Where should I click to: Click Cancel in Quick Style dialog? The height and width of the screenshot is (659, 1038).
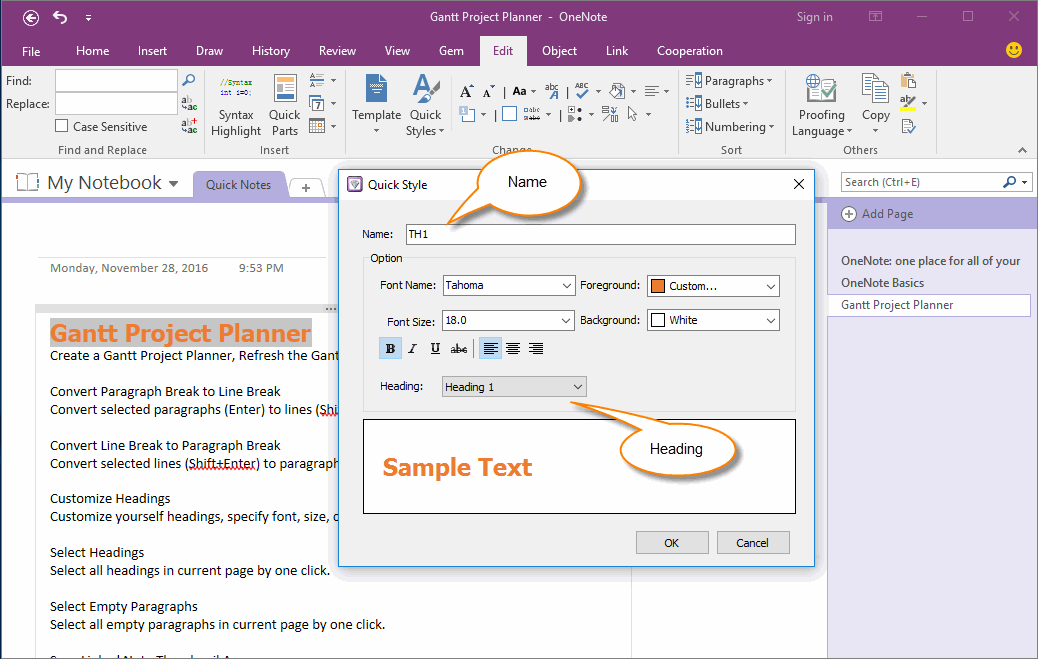coord(753,543)
